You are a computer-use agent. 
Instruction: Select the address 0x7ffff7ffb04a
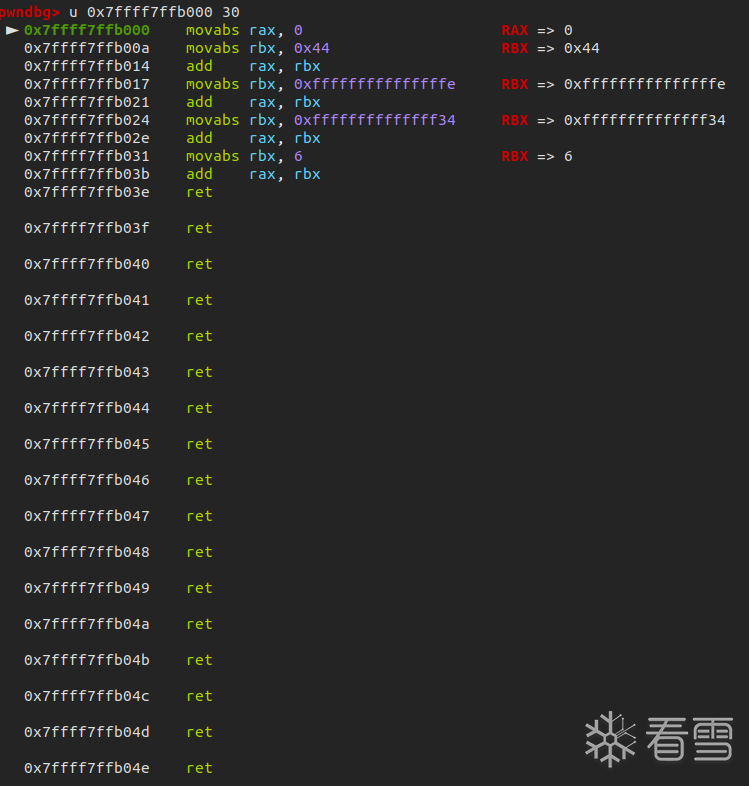click(x=87, y=624)
